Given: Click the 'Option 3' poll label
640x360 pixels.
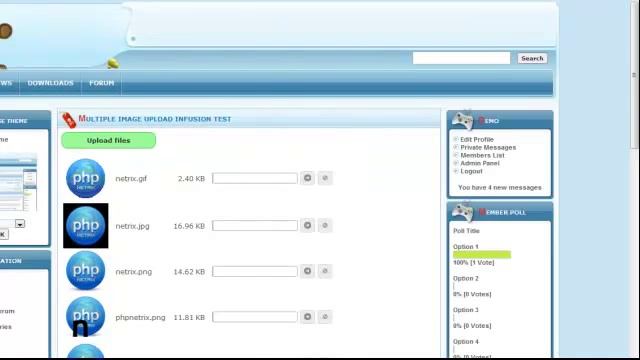Looking at the screenshot, I should pos(466,310).
